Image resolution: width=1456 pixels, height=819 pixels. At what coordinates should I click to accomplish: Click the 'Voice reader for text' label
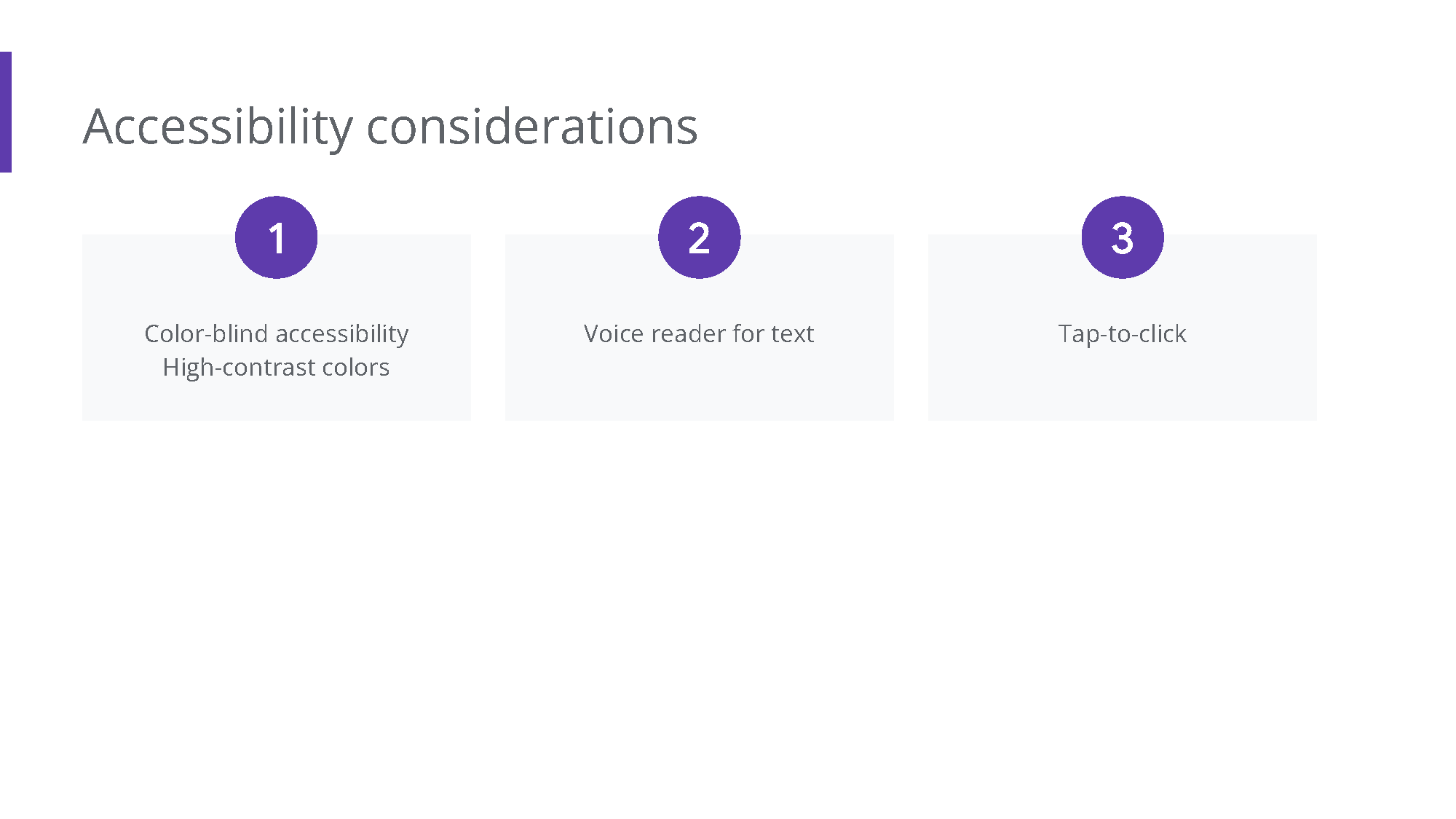click(x=699, y=333)
